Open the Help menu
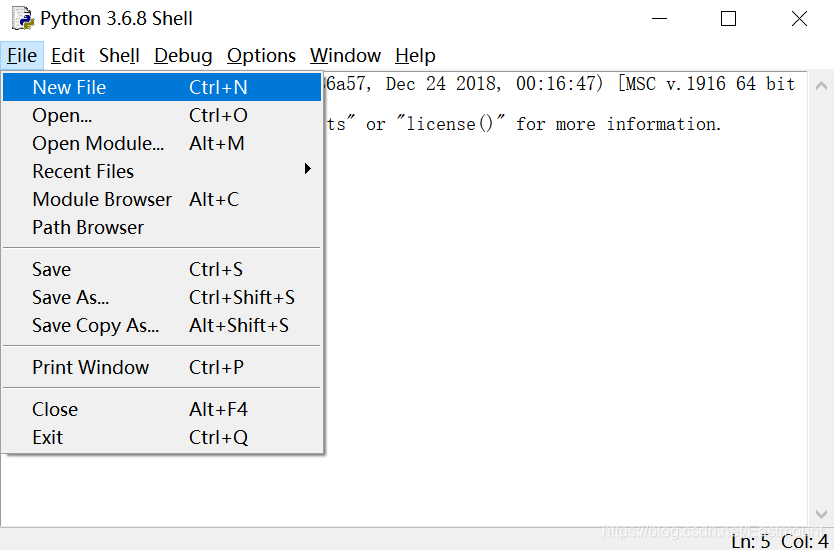Image resolution: width=834 pixels, height=550 pixels. tap(415, 56)
